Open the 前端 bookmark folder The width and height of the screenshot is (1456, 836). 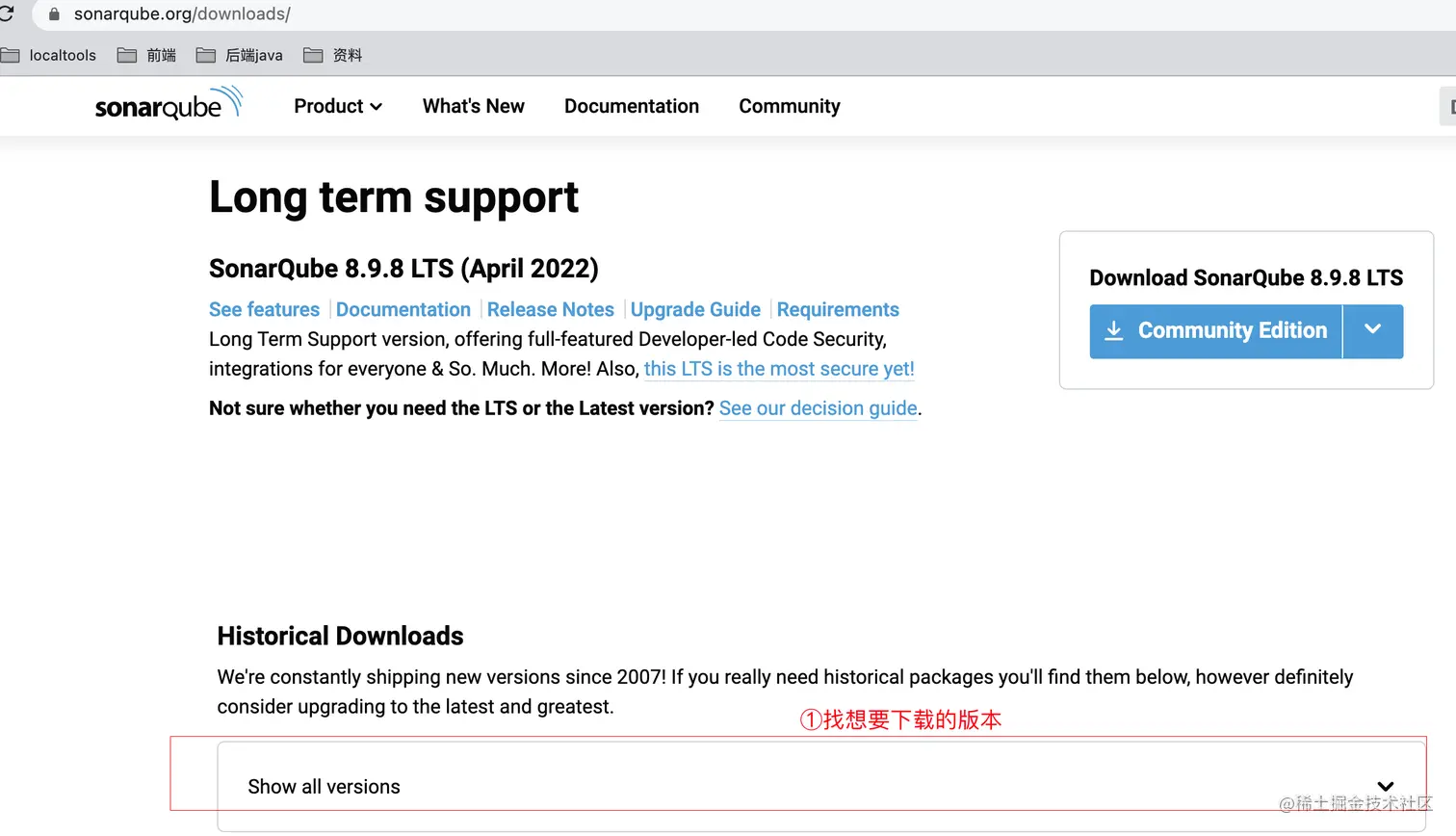(x=146, y=55)
